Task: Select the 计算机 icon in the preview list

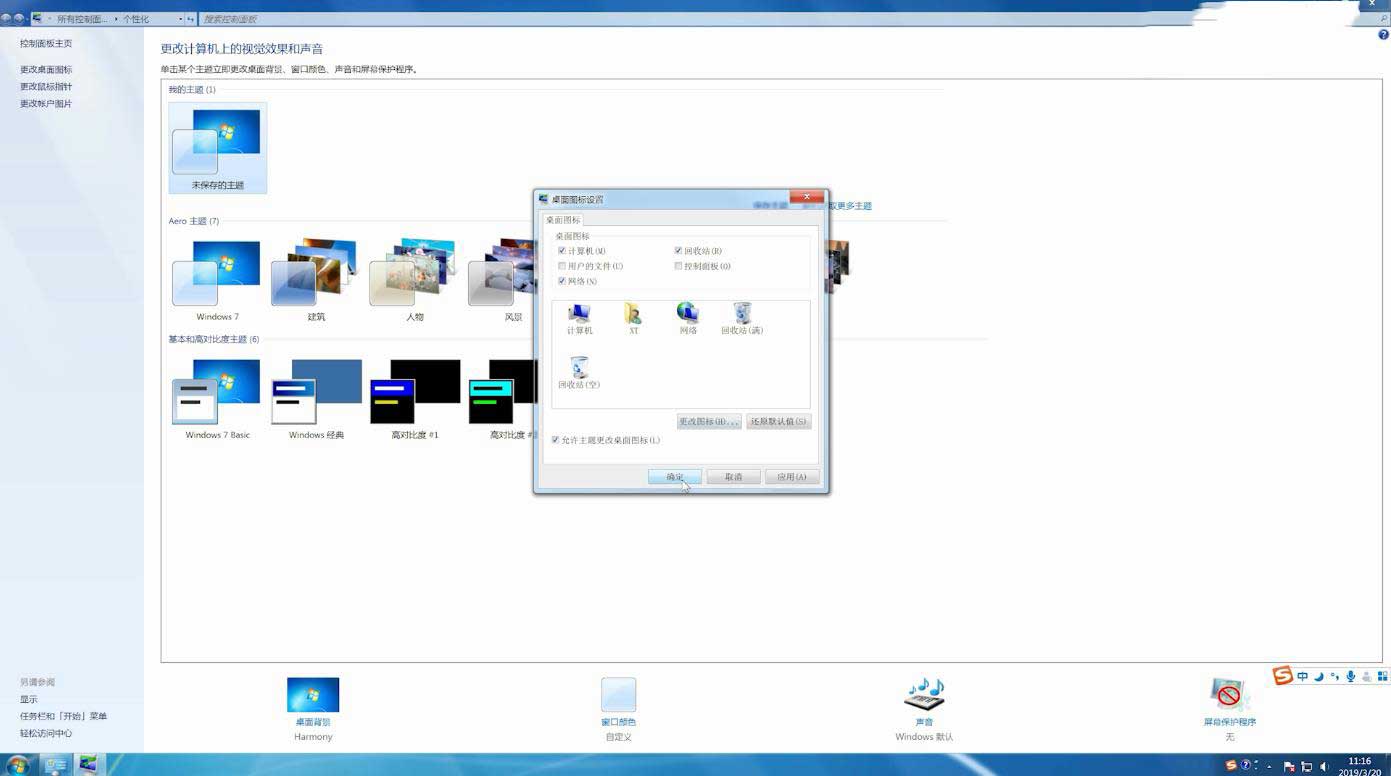Action: pos(579,319)
